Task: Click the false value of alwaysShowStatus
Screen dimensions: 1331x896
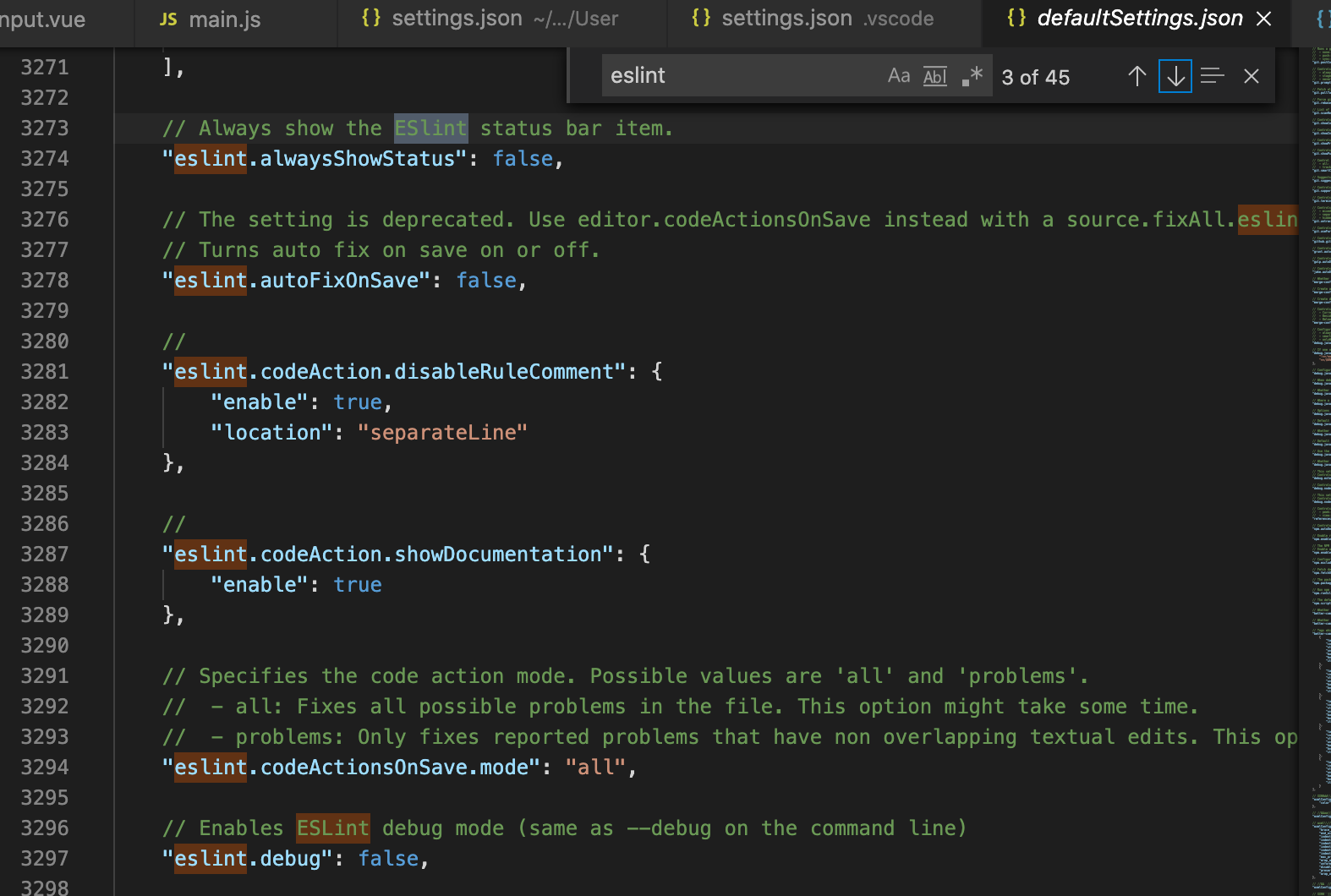Action: [523, 159]
